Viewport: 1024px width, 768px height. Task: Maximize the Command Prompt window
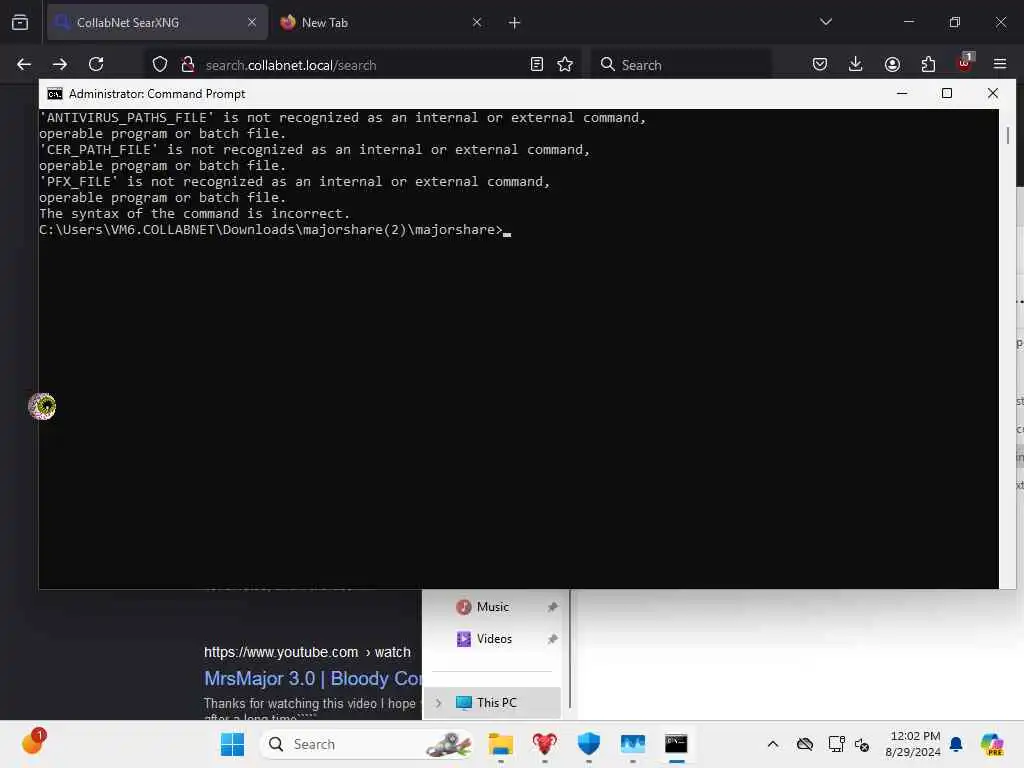pyautogui.click(x=947, y=93)
